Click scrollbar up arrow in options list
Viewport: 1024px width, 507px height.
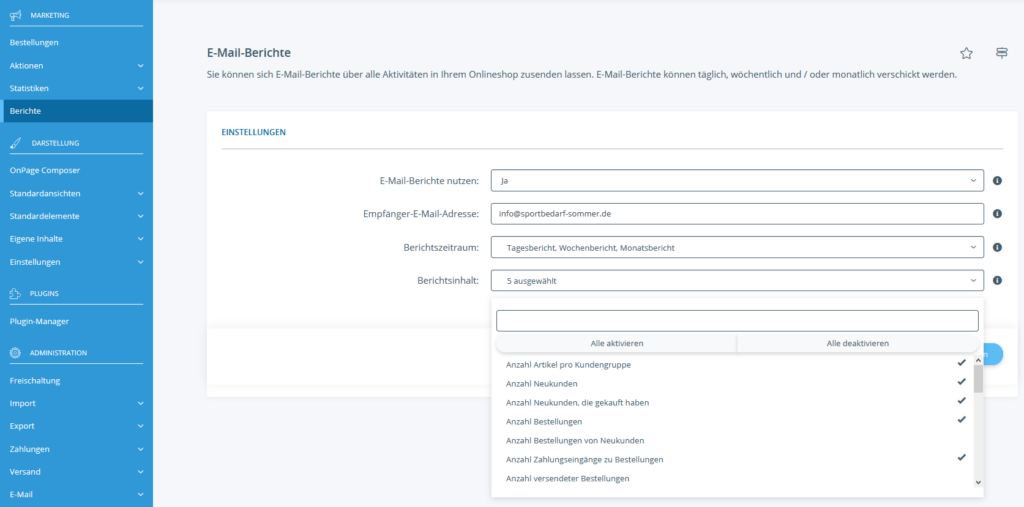tap(978, 360)
